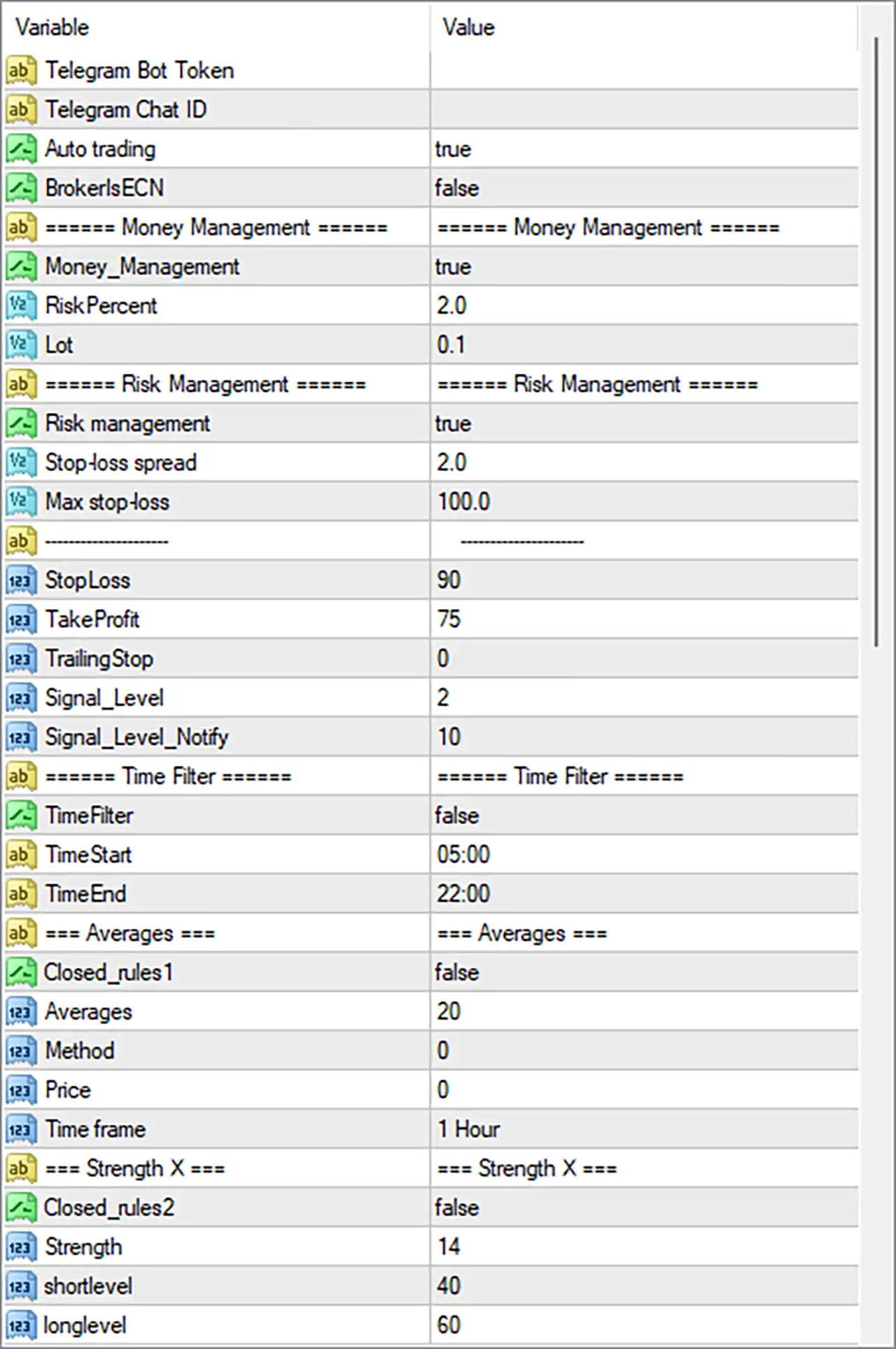Click the boolean icon beside Closed_rules1
896x1349 pixels.
(x=21, y=972)
